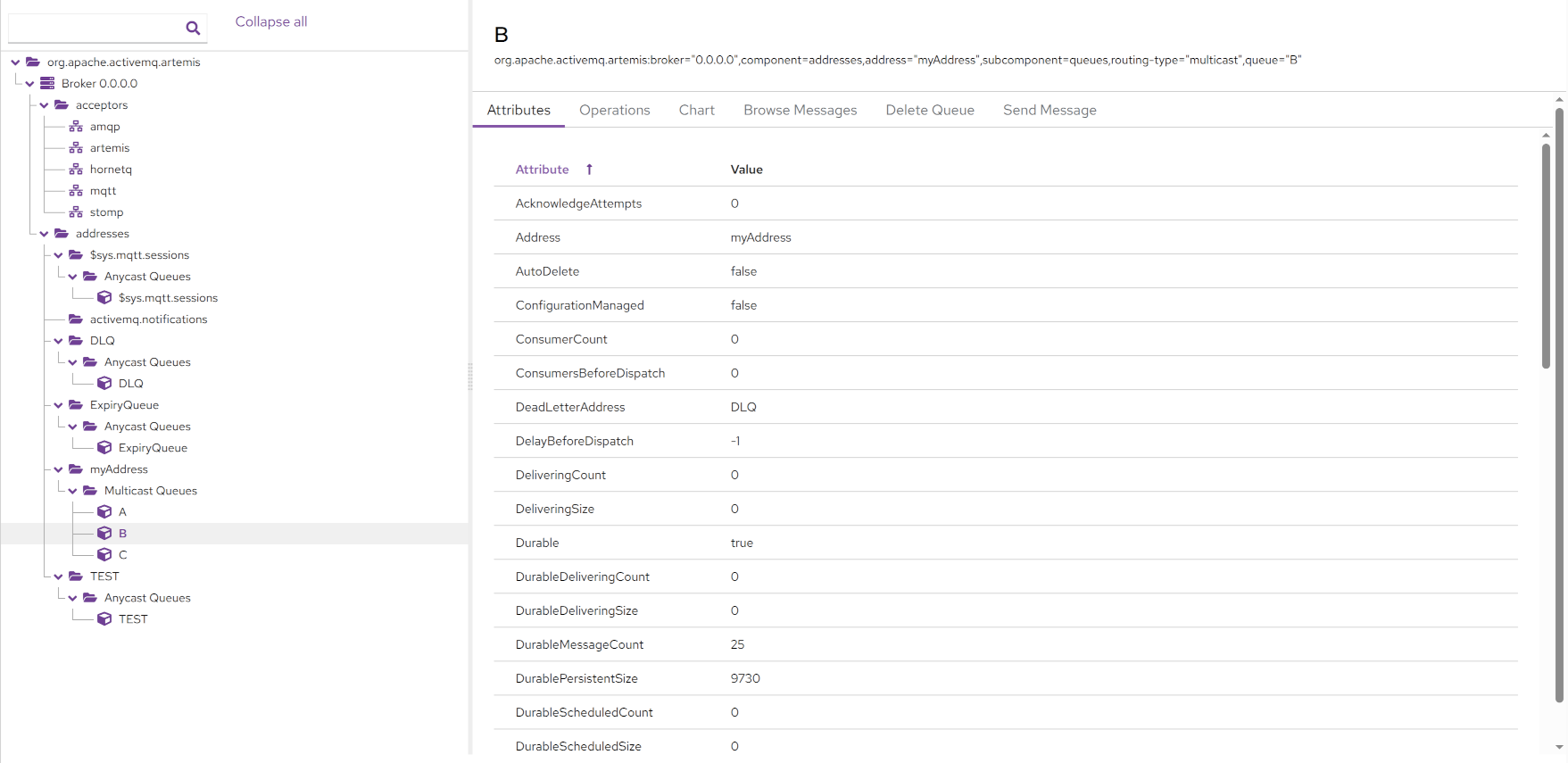Collapse the myAddress tree node
This screenshot has height=763, width=1568.
tap(58, 469)
